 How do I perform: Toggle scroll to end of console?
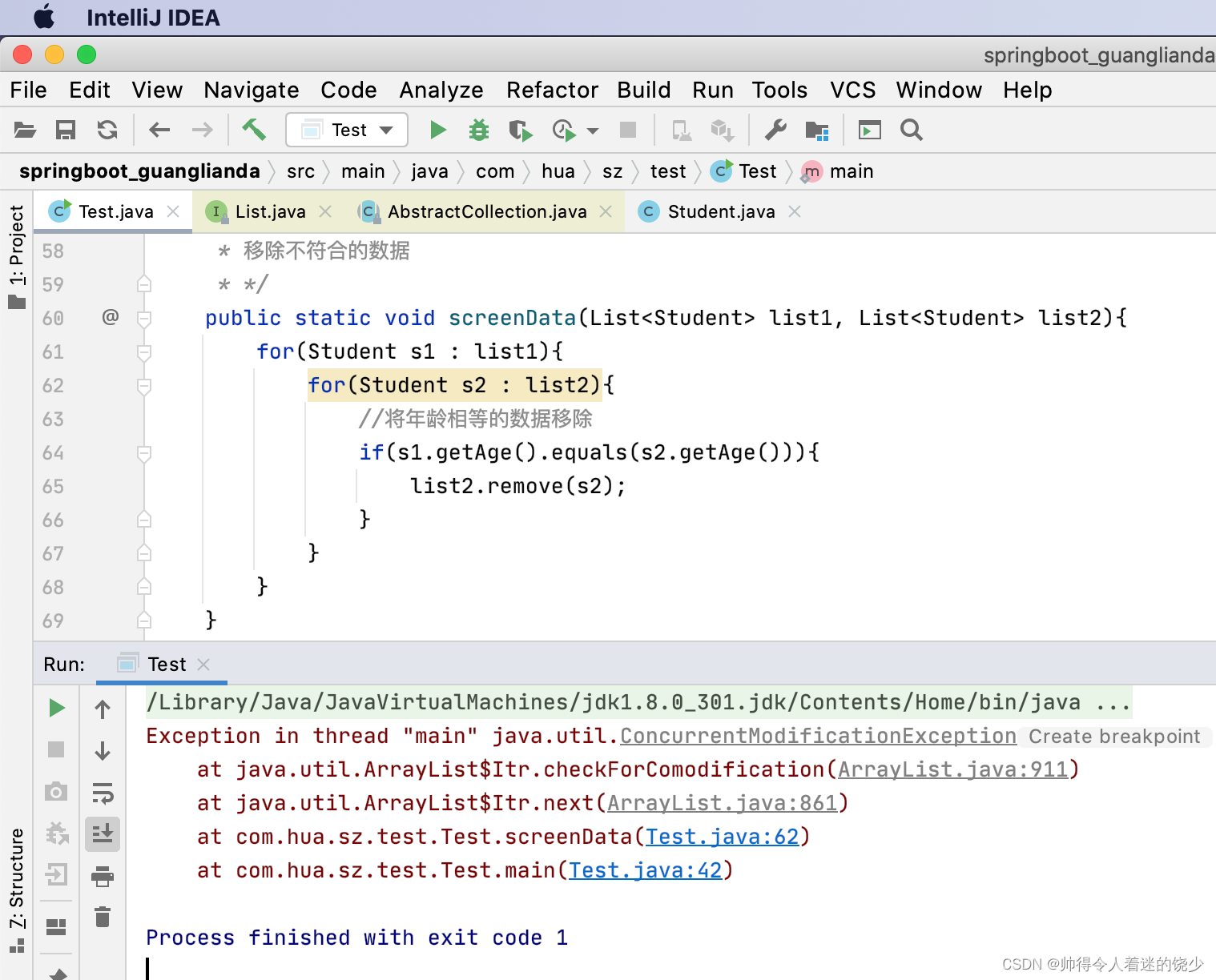(x=103, y=834)
